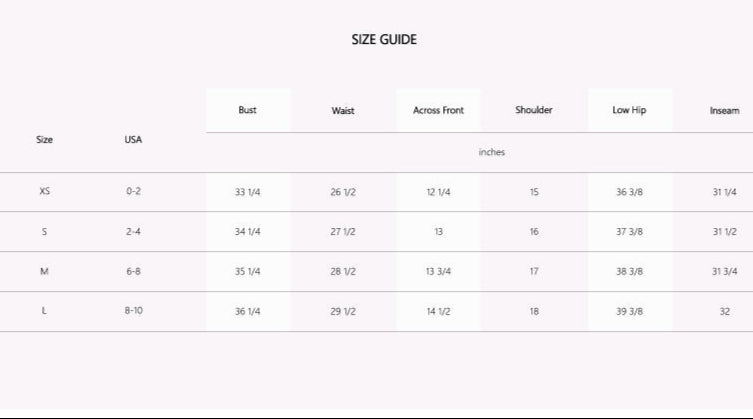Screen dimensions: 753x419
Task: Click the Inseam column header
Action: (724, 111)
